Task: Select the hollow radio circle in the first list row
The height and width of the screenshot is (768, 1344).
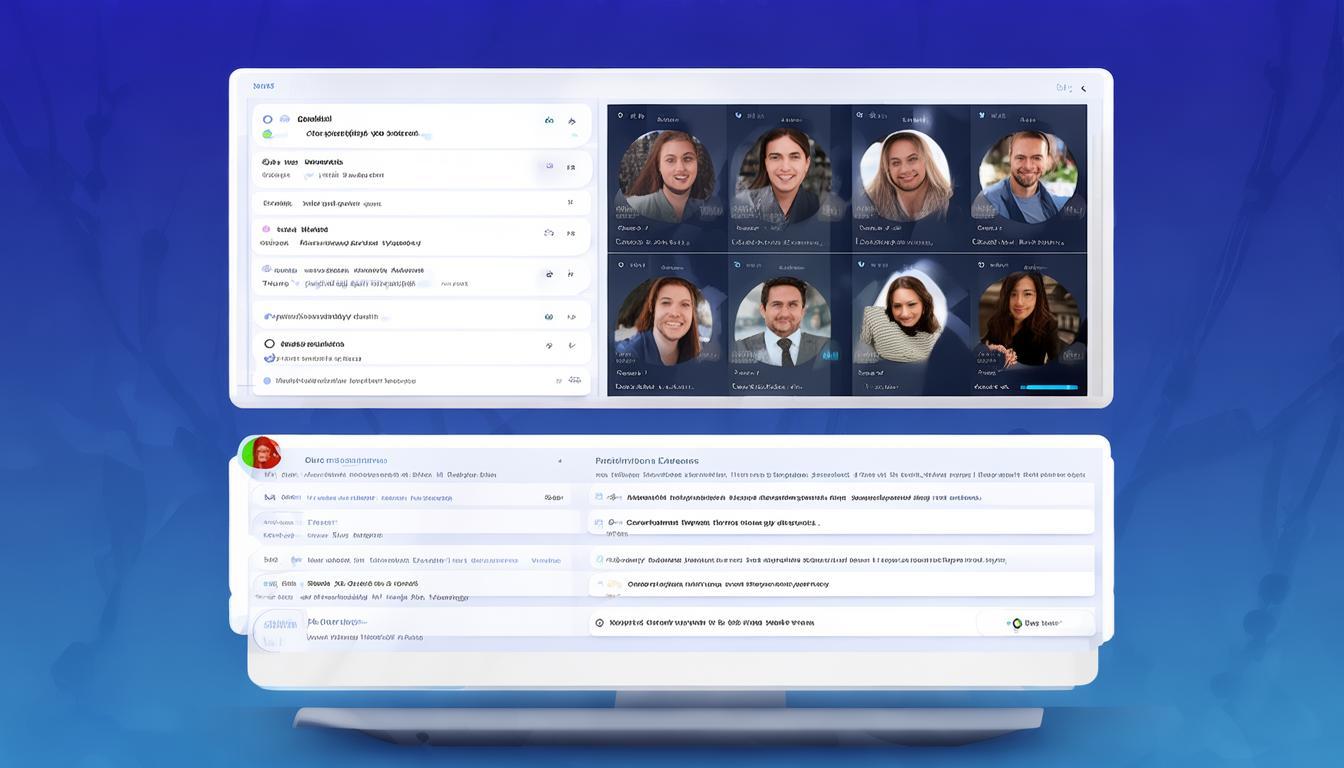Action: (267, 119)
